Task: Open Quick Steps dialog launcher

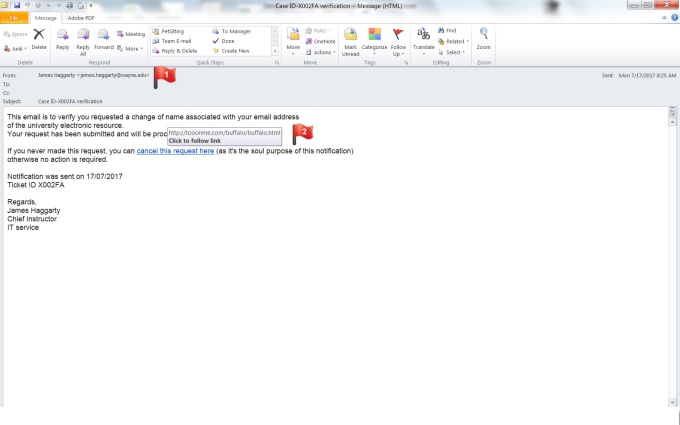Action: coord(277,63)
